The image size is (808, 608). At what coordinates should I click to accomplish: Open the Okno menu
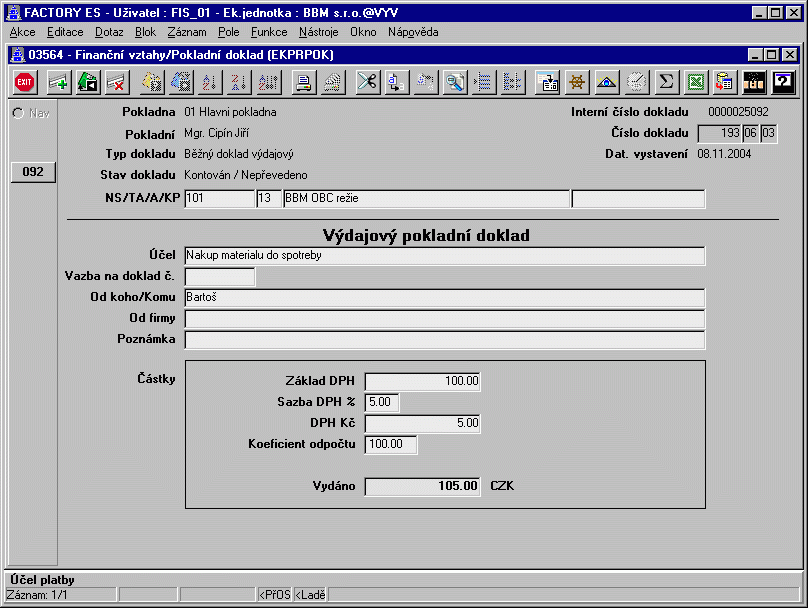363,32
